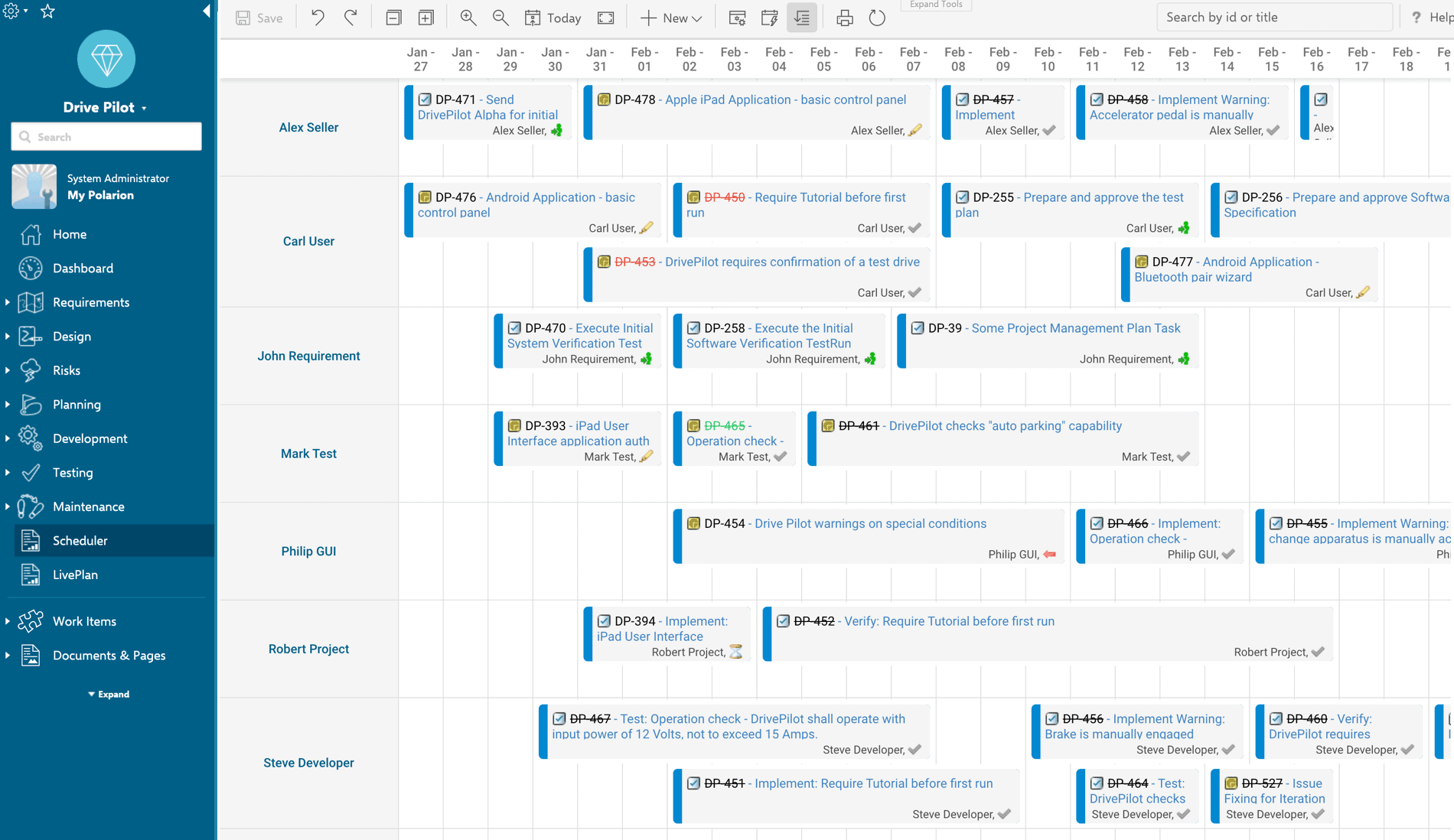The height and width of the screenshot is (840, 1454).
Task: Click the Maintenance sidebar icon
Action: coord(31,506)
